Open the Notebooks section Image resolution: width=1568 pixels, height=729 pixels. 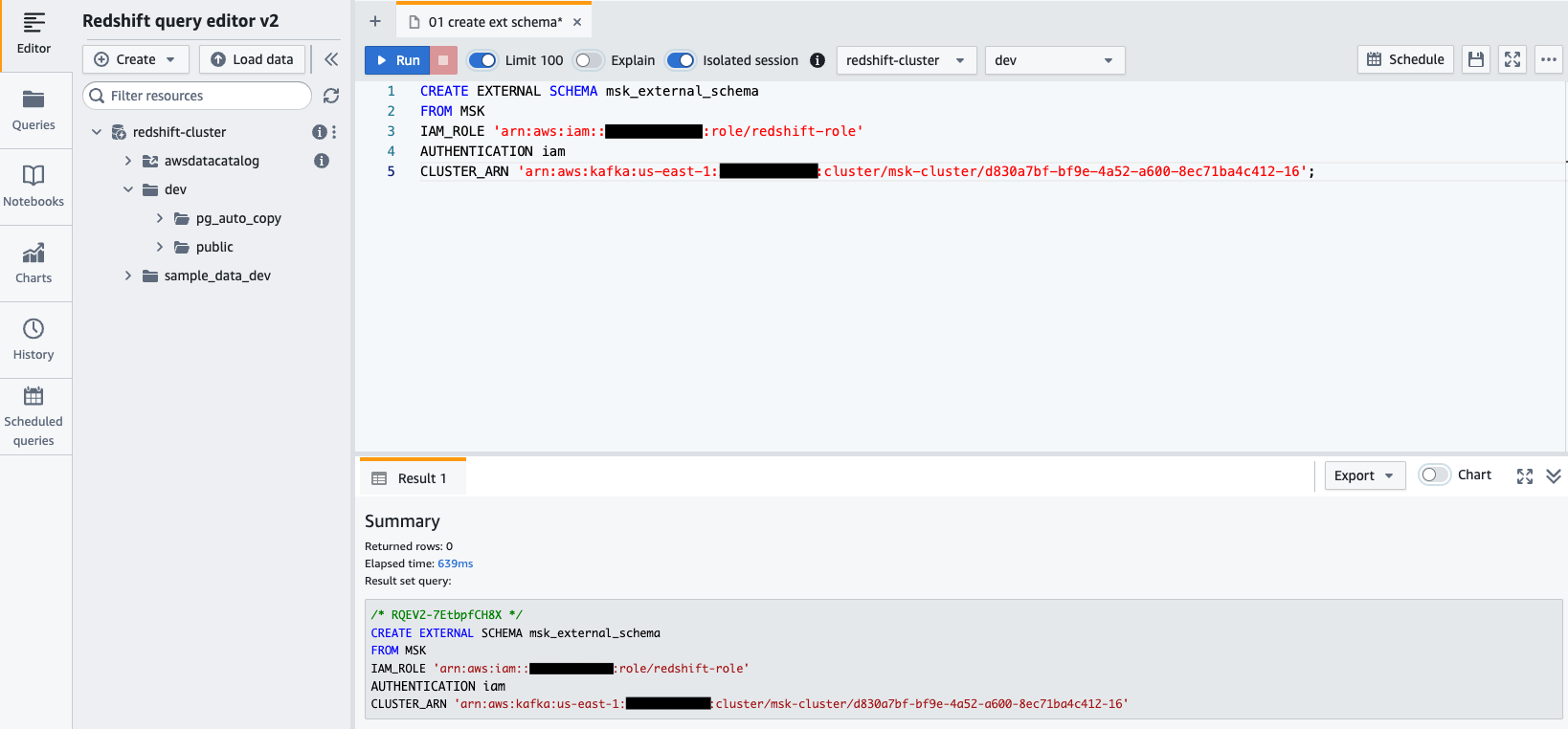[x=34, y=187]
